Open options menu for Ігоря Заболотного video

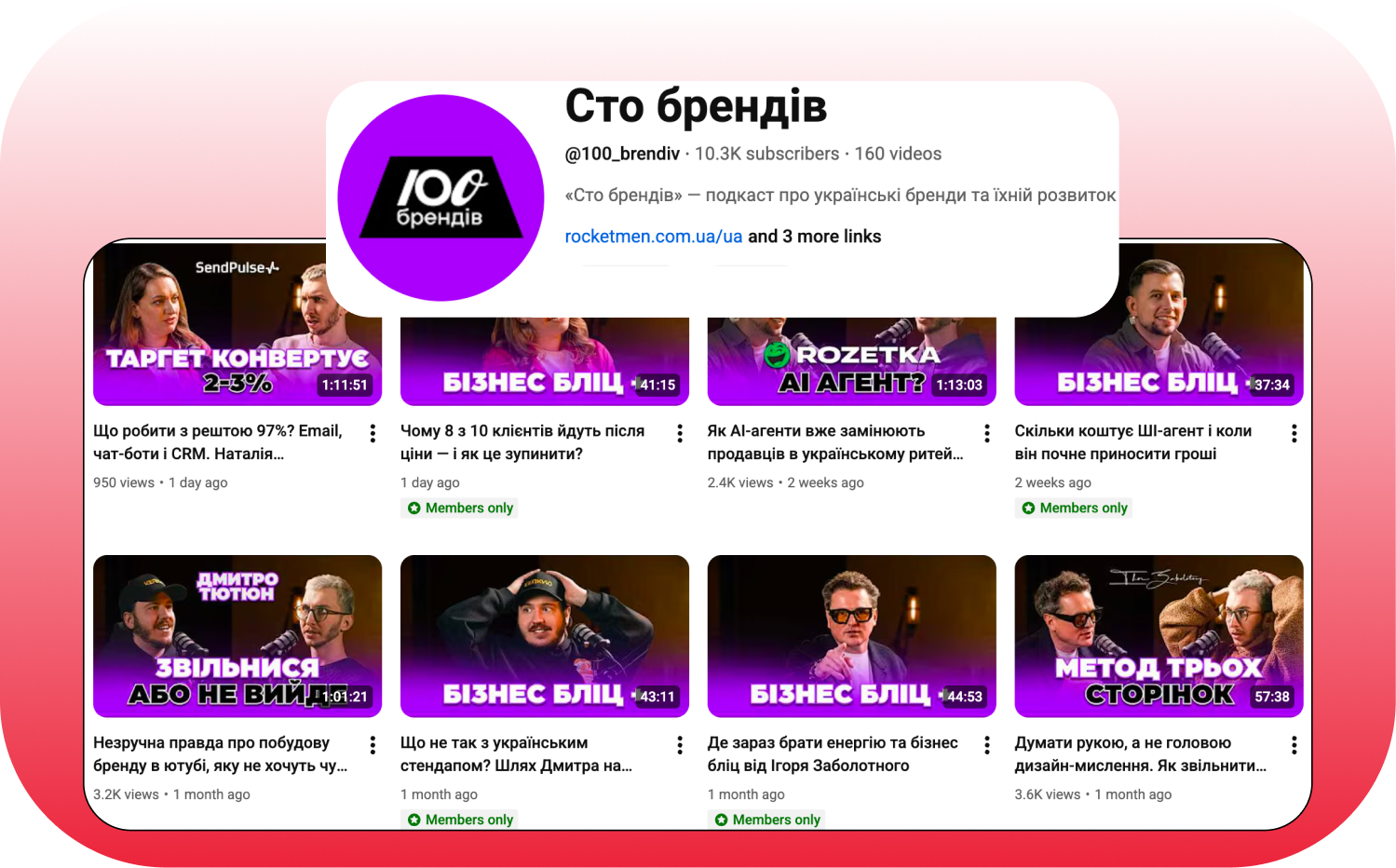pyautogui.click(x=987, y=745)
